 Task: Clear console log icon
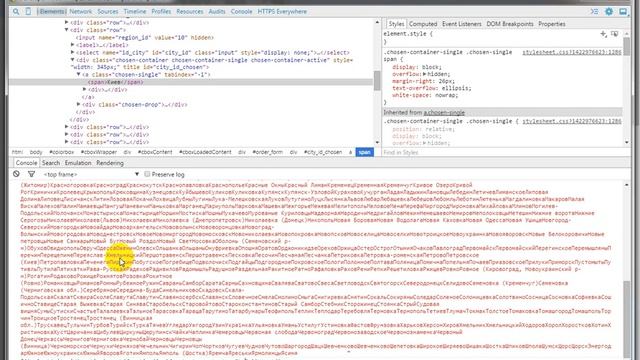tap(16, 174)
